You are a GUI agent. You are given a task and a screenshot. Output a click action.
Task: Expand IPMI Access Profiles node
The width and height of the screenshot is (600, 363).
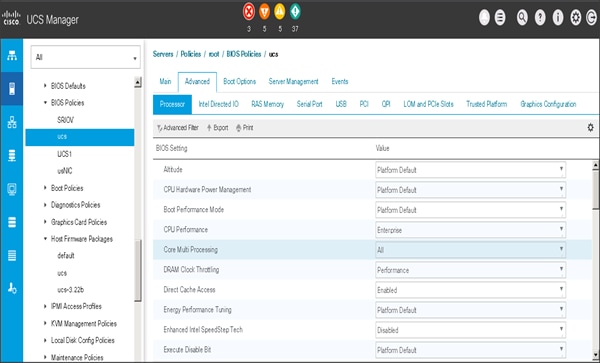coord(46,306)
